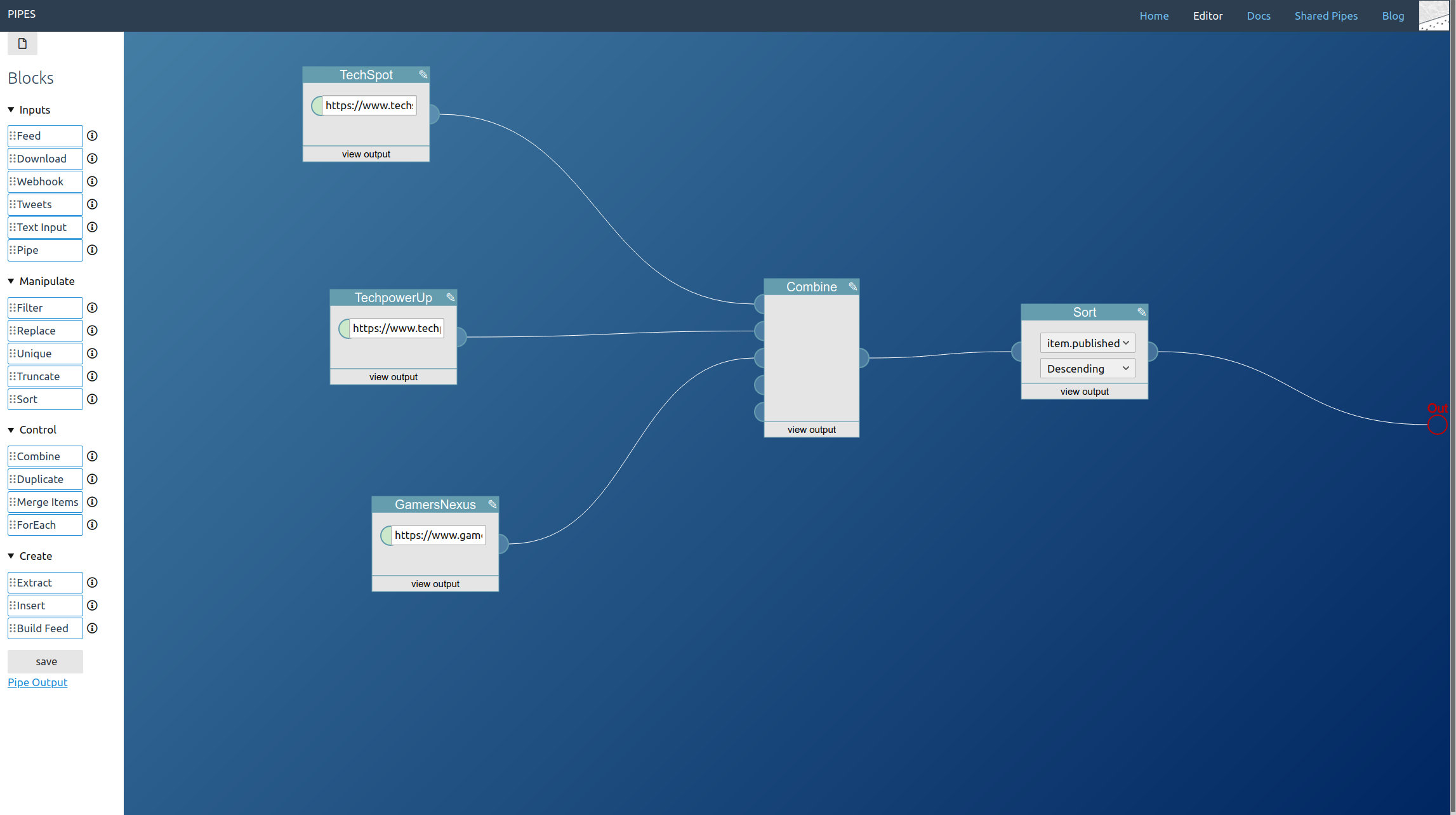The height and width of the screenshot is (815, 1456).
Task: Open info icon next to Build Feed block
Action: click(x=92, y=628)
